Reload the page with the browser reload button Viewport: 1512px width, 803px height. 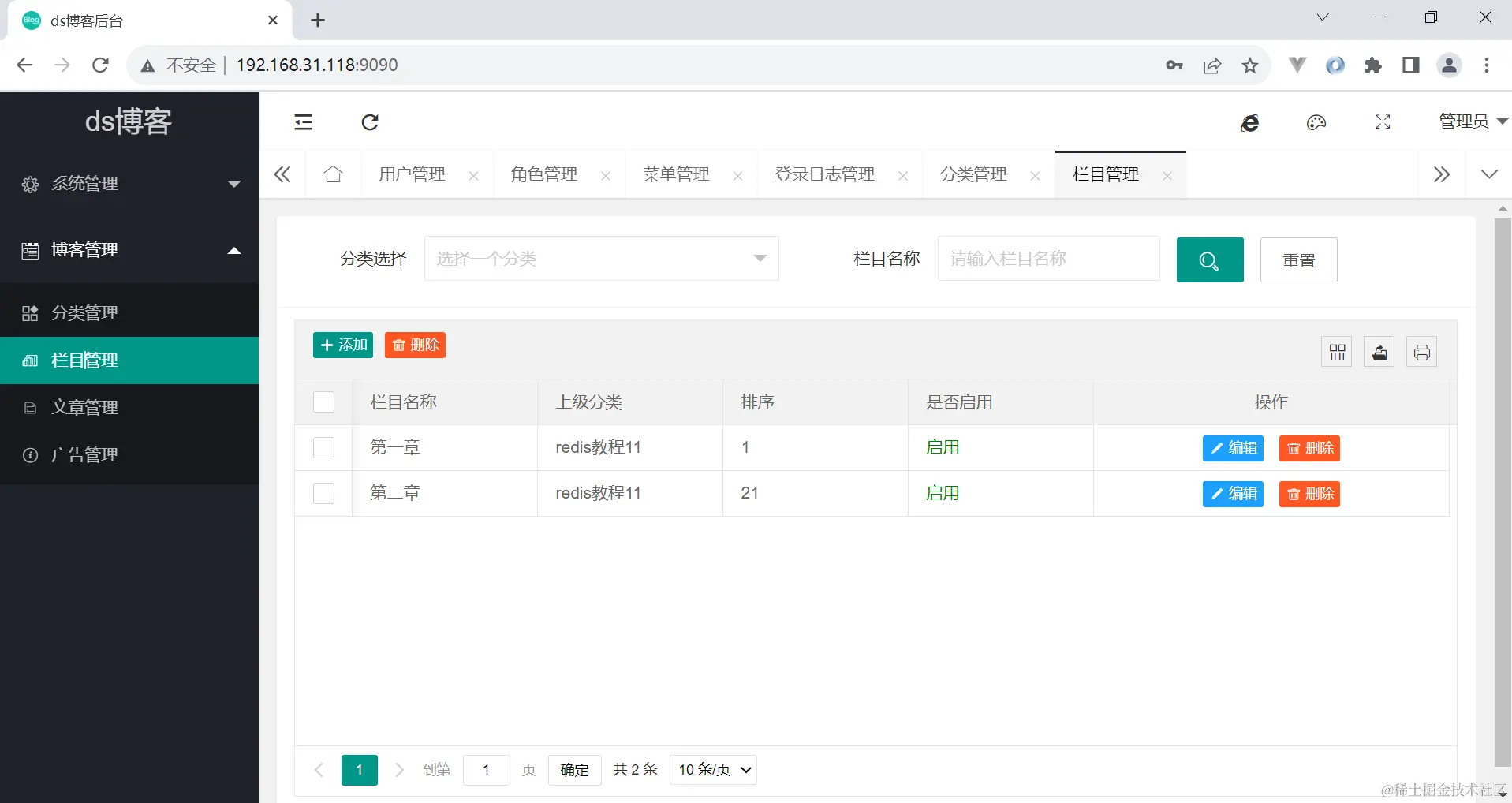(x=100, y=65)
